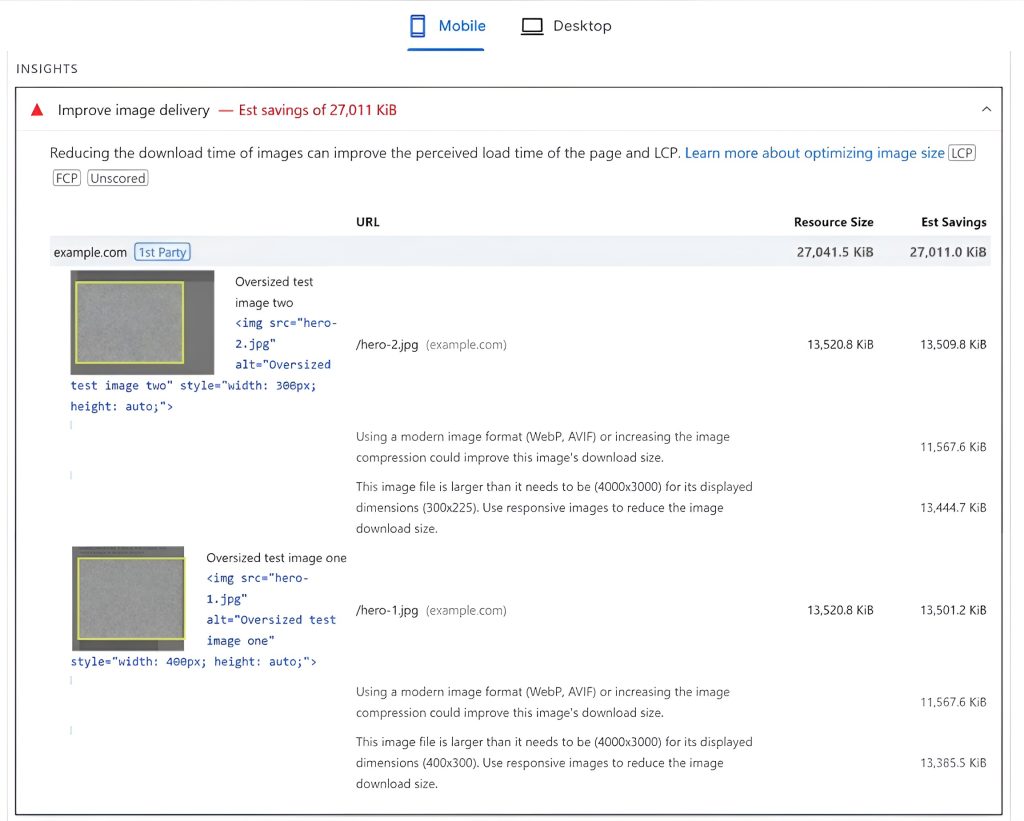Click the red warning triangle icon
Screen dimensions: 1024x821
point(37,110)
